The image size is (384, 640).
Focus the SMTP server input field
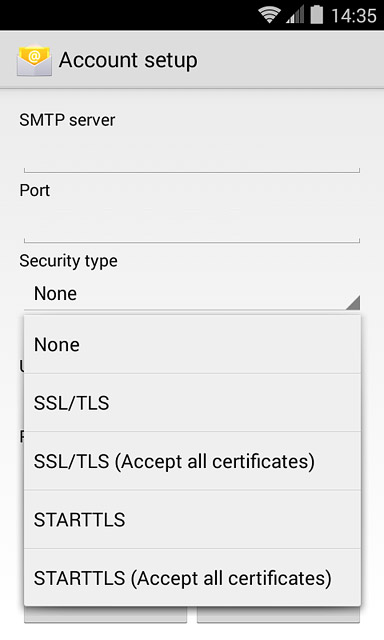click(x=192, y=154)
